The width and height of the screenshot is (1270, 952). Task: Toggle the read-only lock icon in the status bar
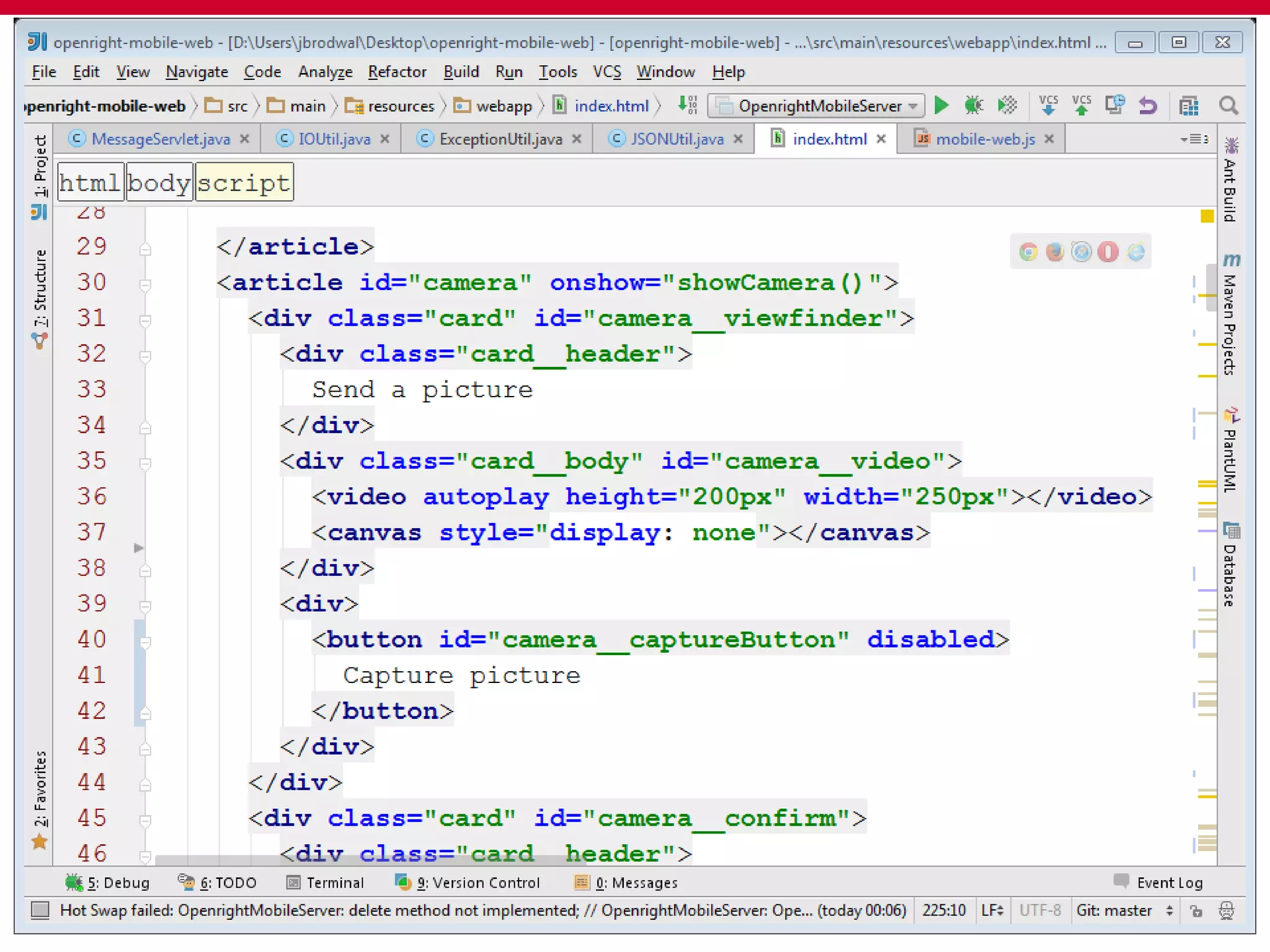coord(1196,910)
